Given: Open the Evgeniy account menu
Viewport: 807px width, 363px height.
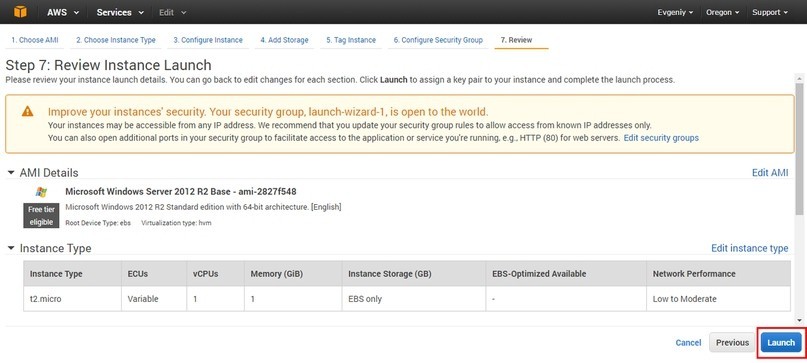Looking at the screenshot, I should click(x=675, y=12).
